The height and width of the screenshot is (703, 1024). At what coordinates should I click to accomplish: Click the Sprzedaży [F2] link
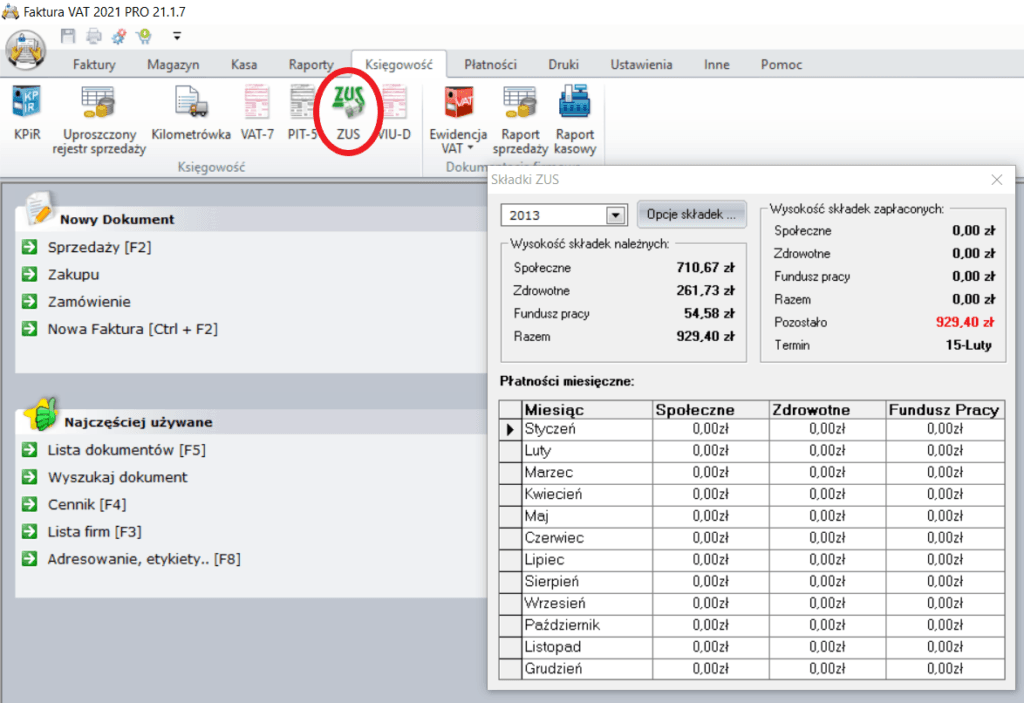(99, 247)
